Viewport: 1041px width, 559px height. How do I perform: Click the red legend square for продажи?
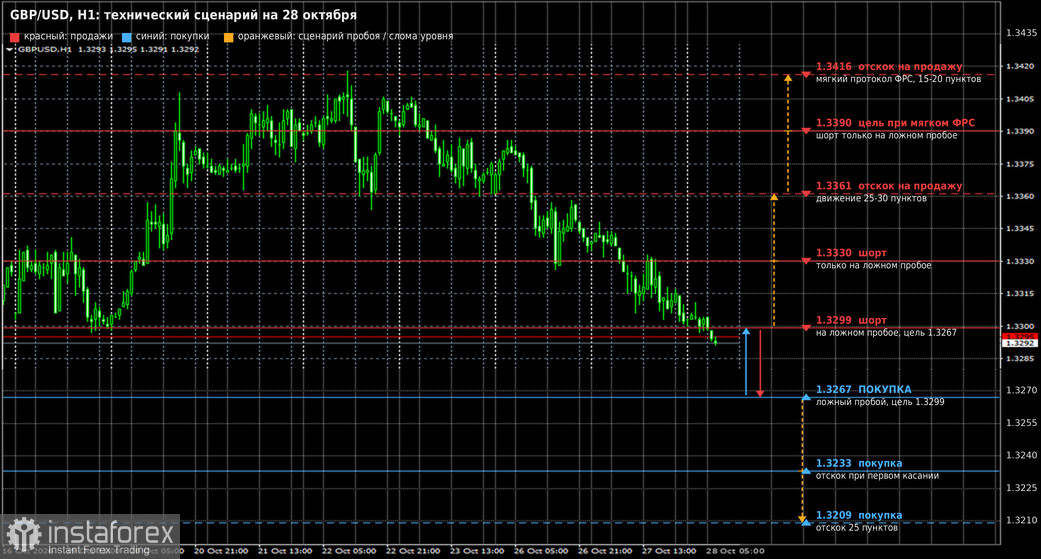click(15, 37)
